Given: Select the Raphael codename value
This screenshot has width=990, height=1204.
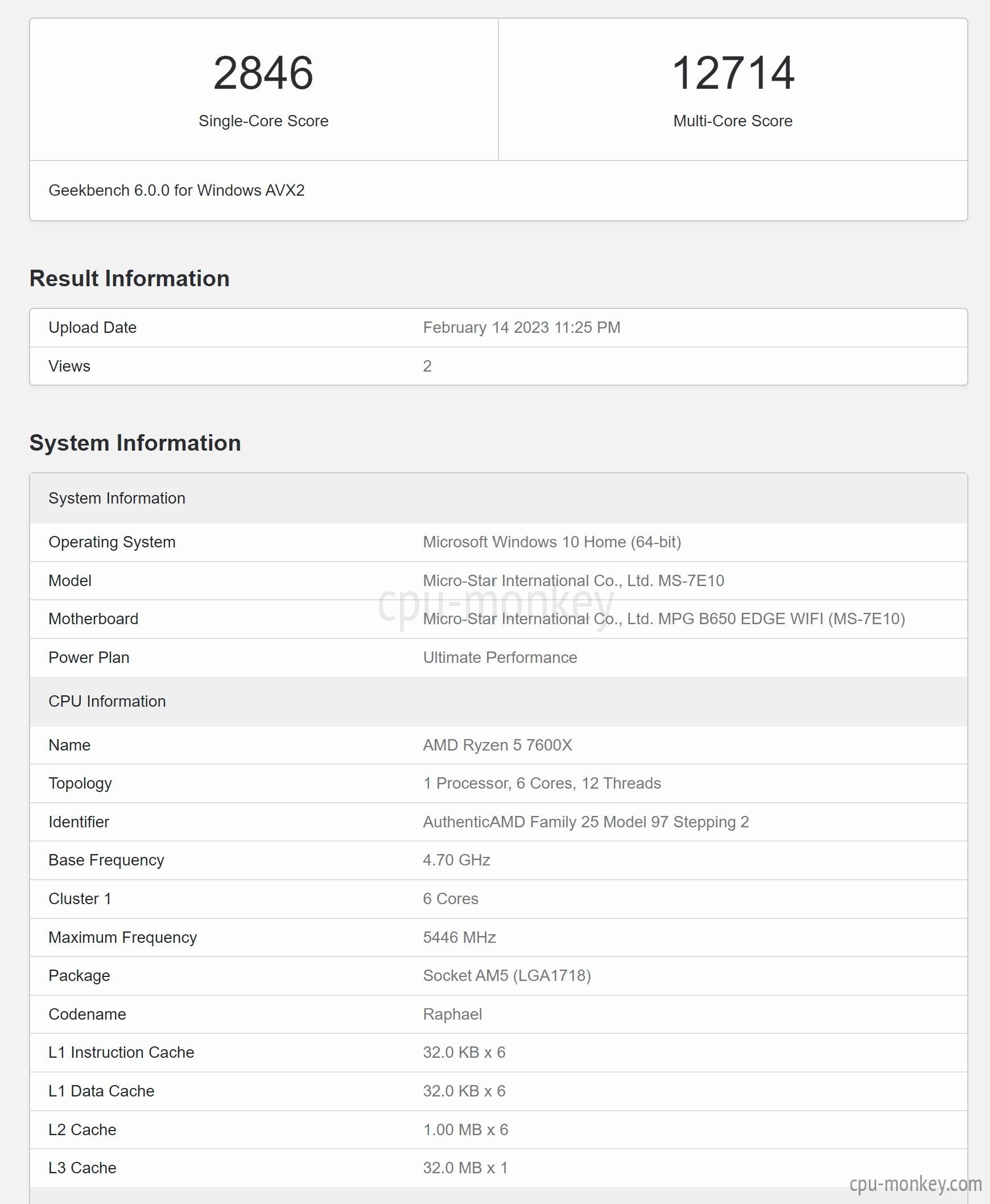Looking at the screenshot, I should point(452,1014).
